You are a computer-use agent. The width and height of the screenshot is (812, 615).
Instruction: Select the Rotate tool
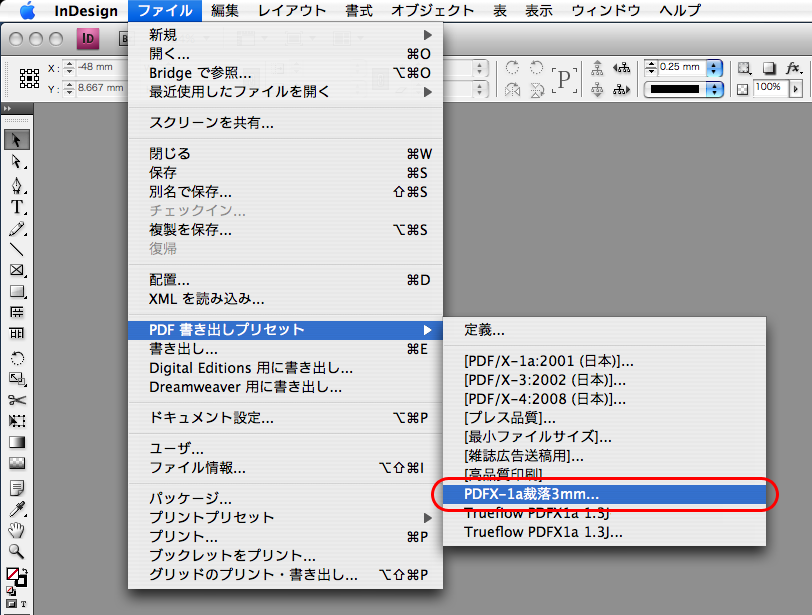click(x=17, y=358)
